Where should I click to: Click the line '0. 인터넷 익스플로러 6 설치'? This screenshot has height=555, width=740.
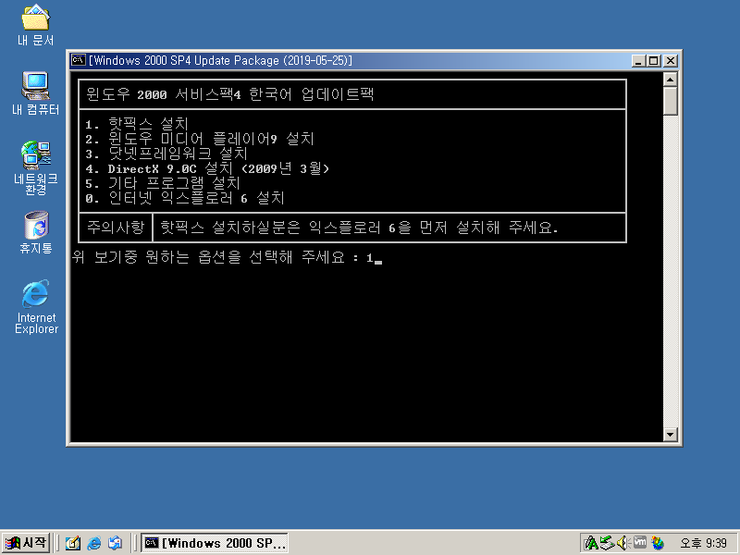(185, 198)
